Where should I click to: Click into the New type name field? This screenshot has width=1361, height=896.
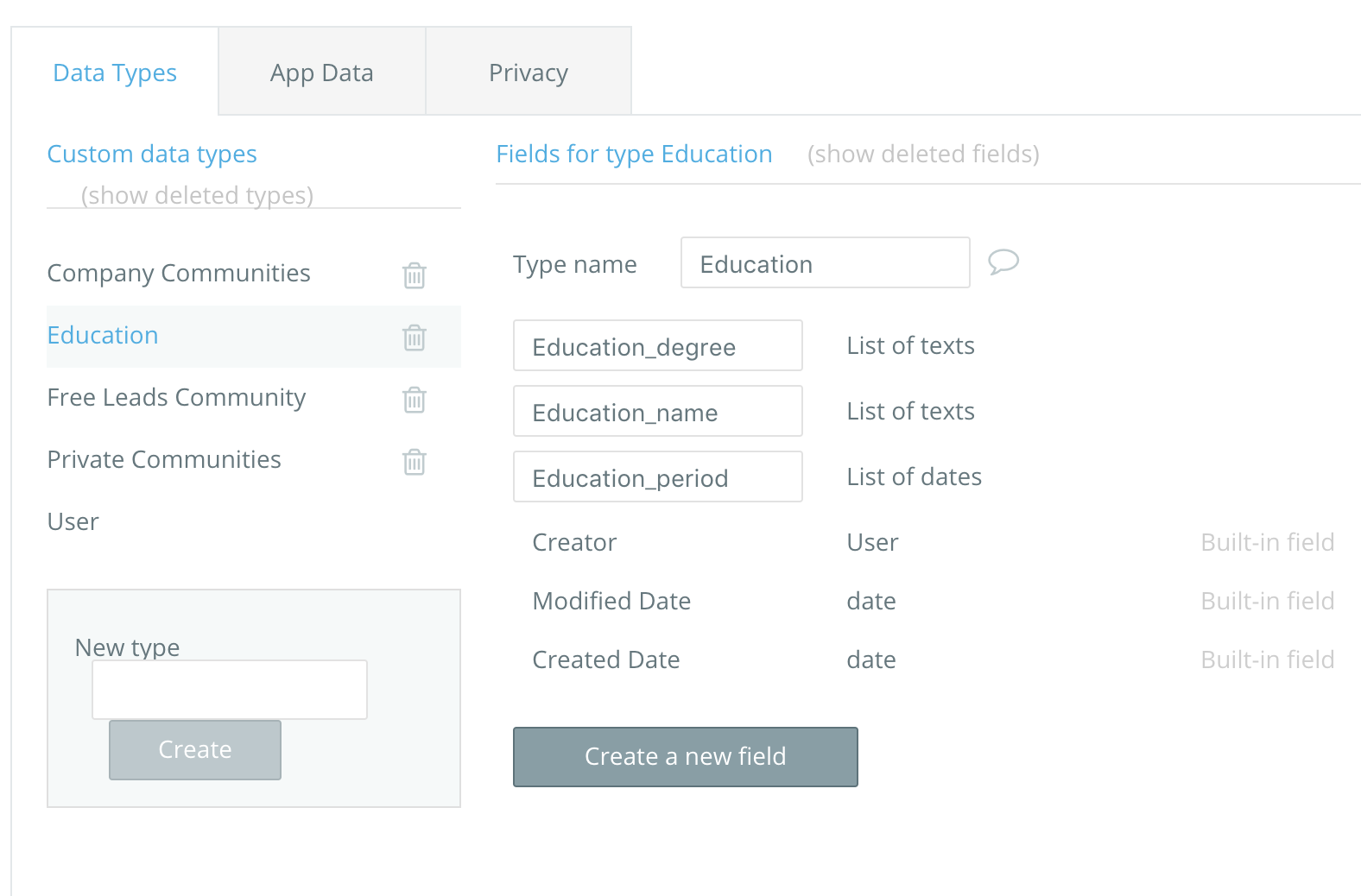(230, 689)
